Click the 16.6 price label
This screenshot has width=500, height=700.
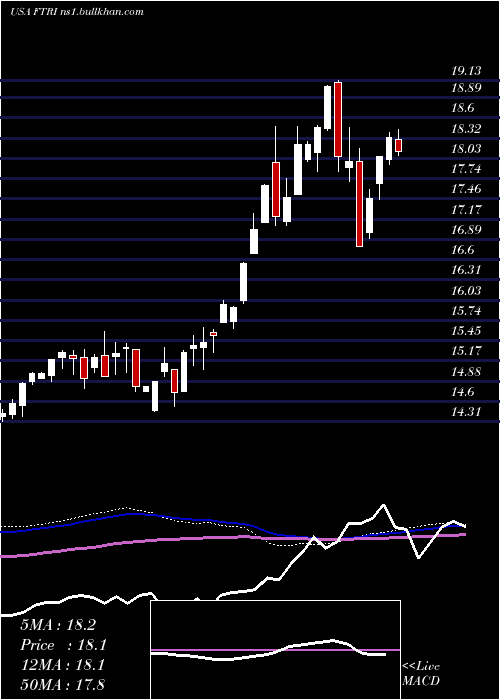(x=462, y=250)
